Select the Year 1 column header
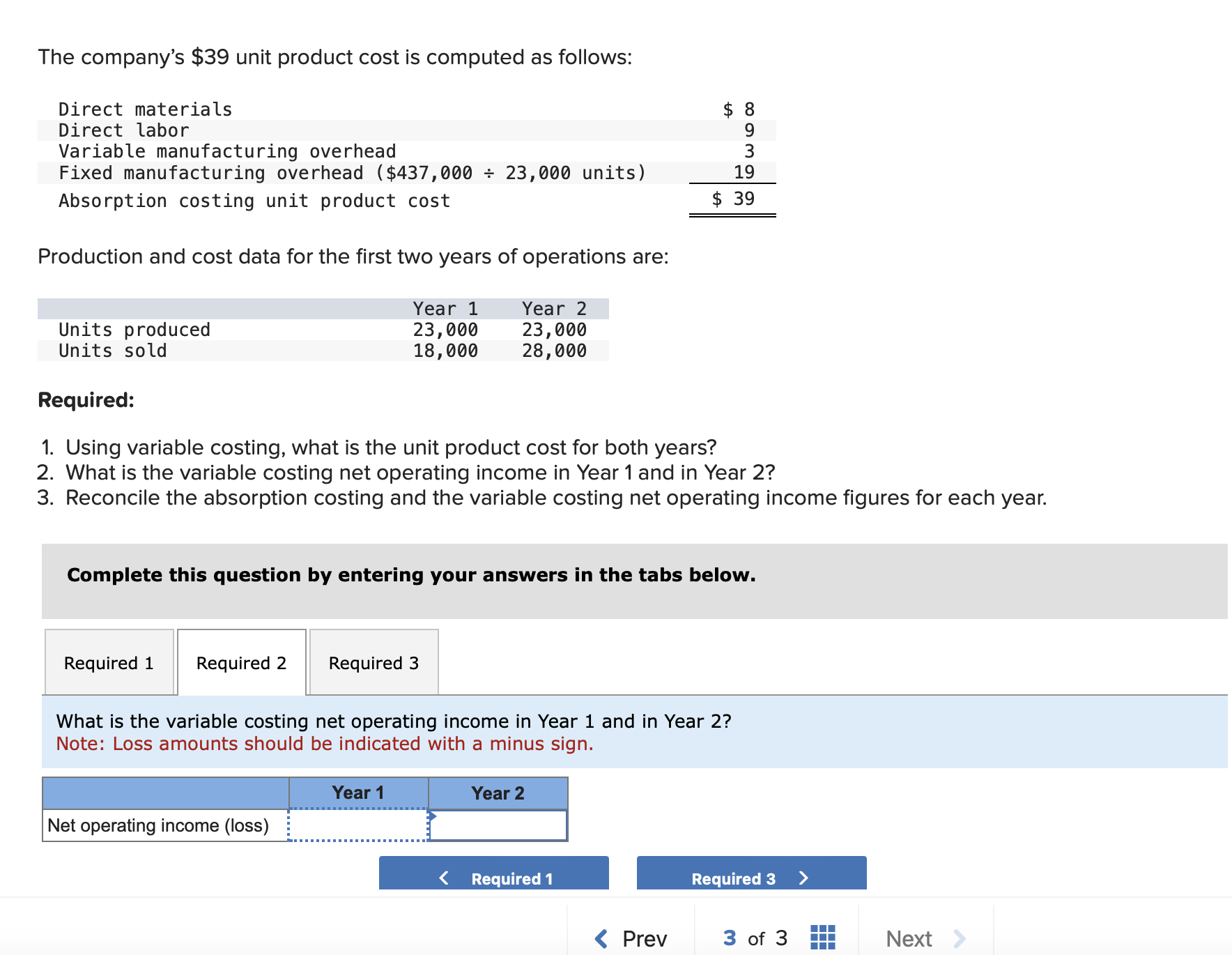The height and width of the screenshot is (955, 1232). [x=357, y=792]
